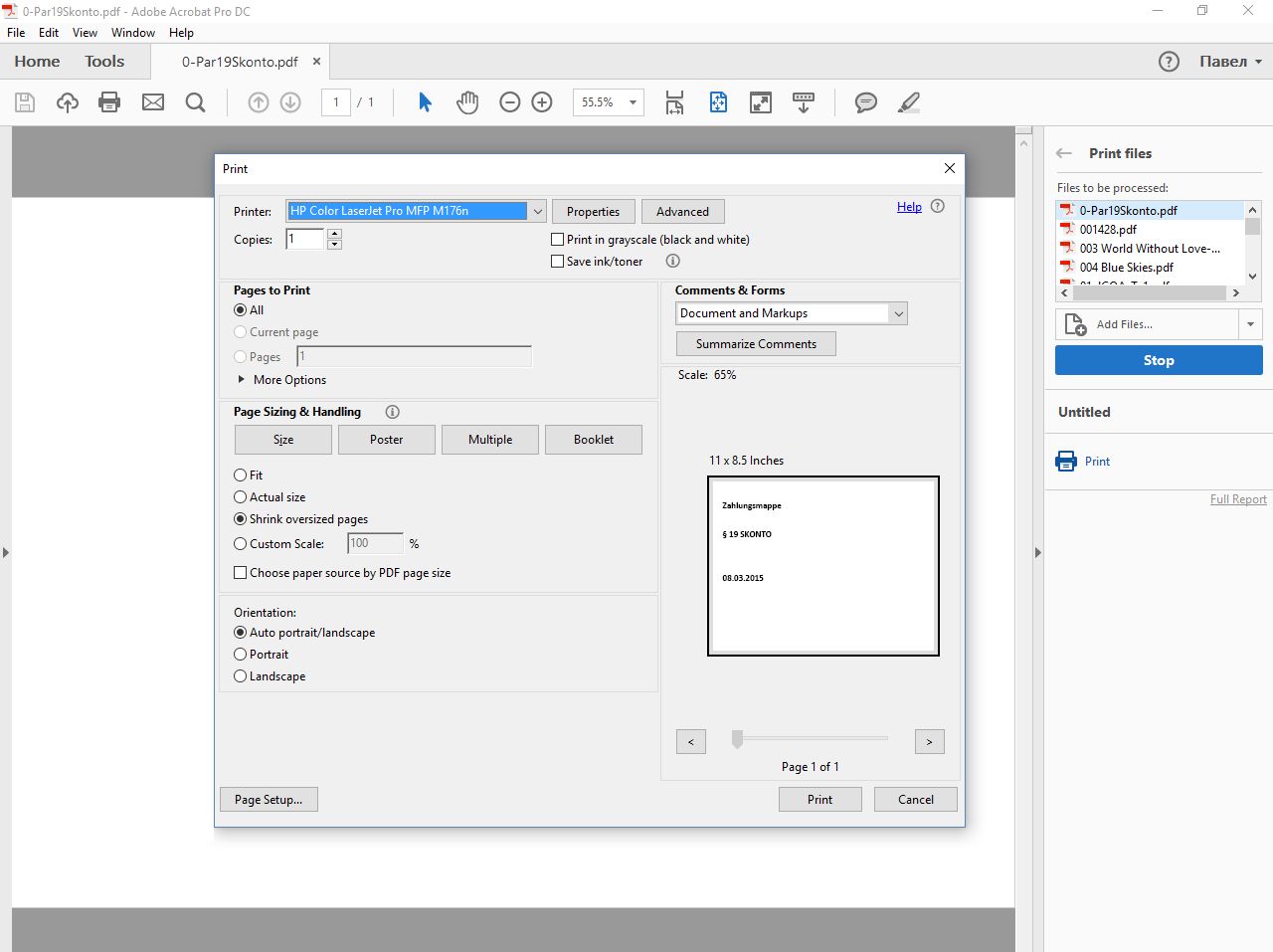Click the highlighter pen icon

[x=909, y=101]
